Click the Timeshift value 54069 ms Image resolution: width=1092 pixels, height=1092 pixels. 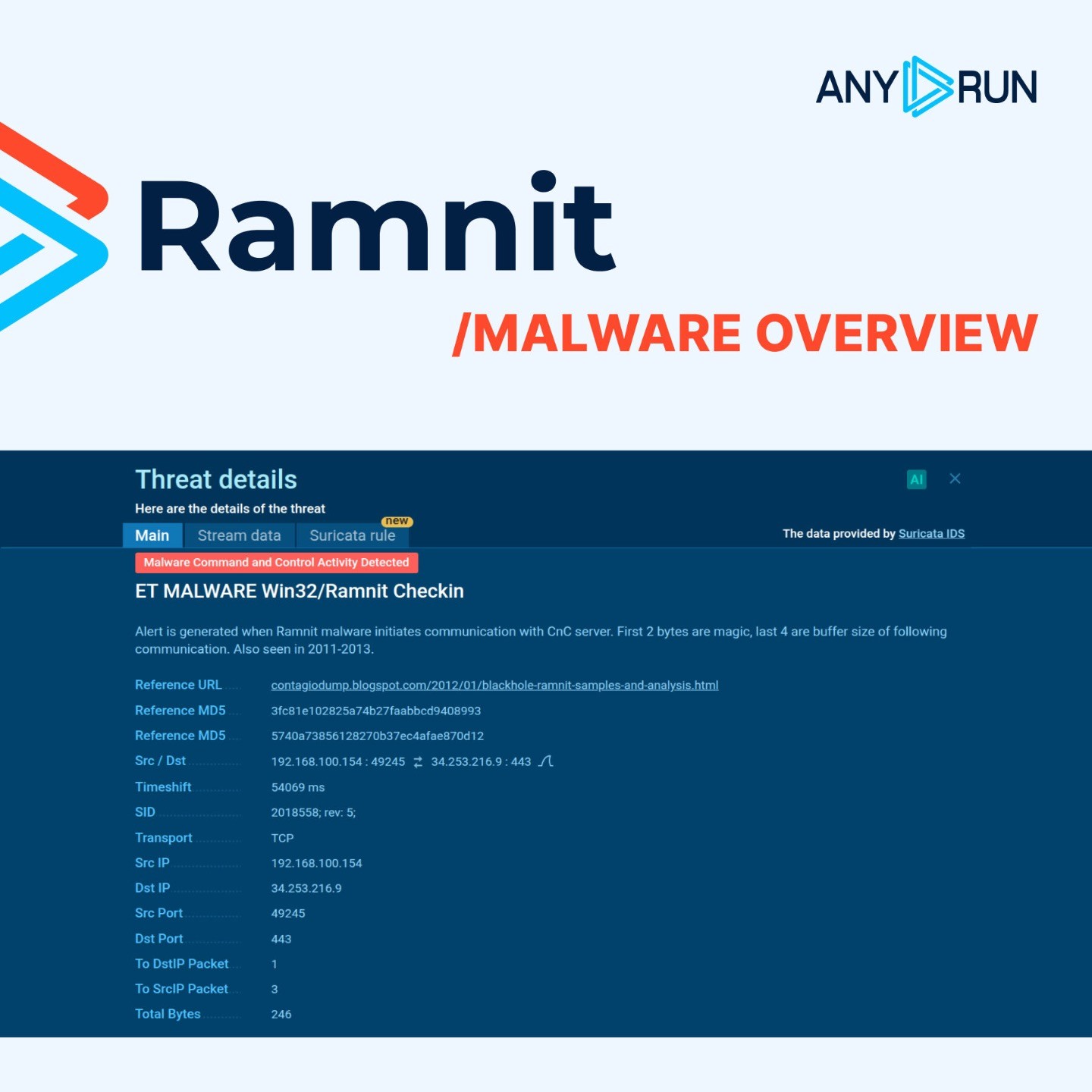click(298, 788)
